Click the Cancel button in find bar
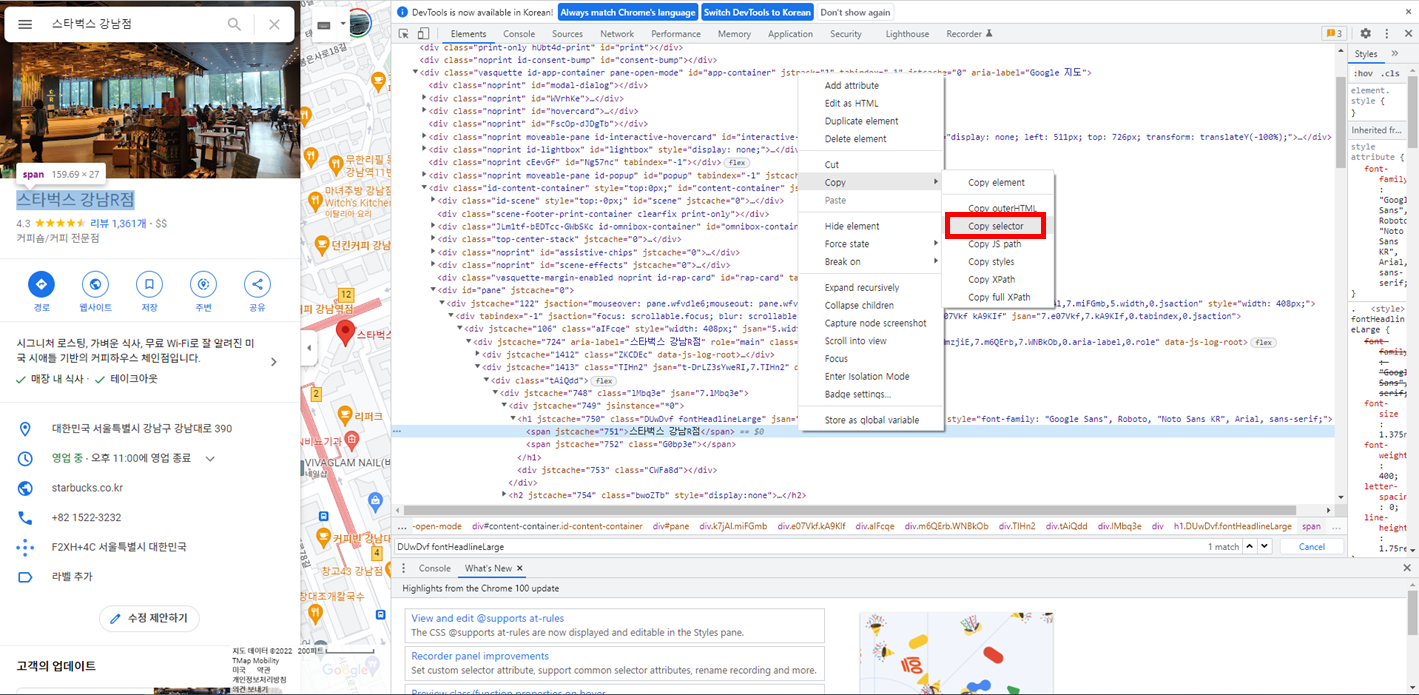1419x695 pixels. pyautogui.click(x=1311, y=547)
